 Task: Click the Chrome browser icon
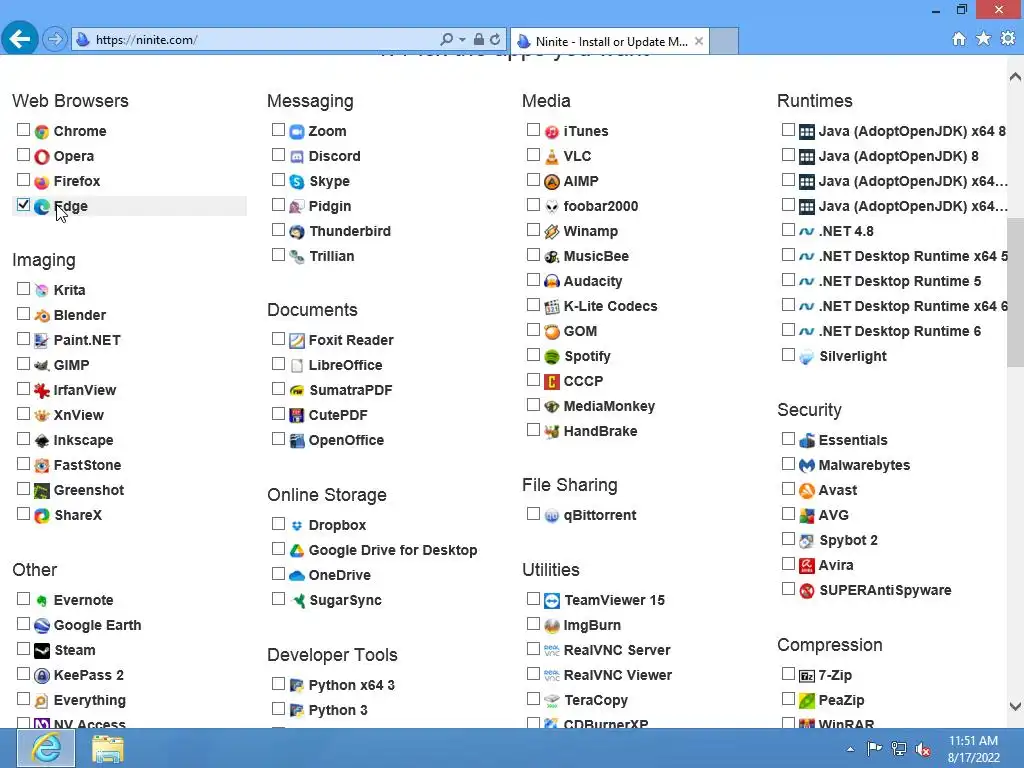pos(42,132)
